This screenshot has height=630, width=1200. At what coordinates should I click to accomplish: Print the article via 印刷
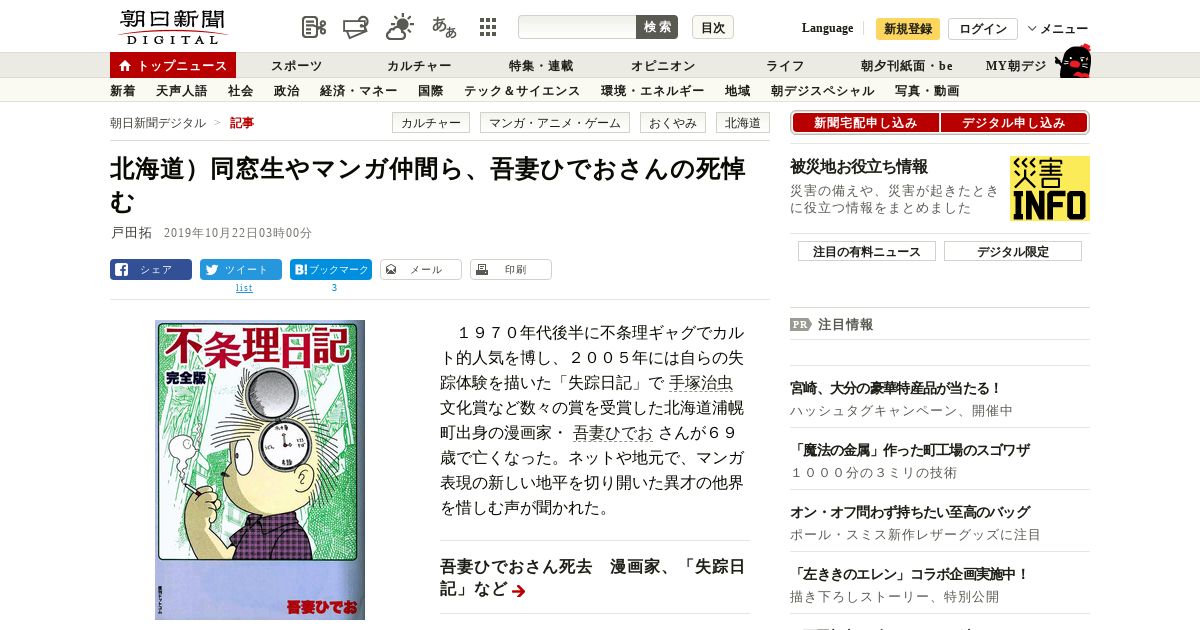point(511,270)
